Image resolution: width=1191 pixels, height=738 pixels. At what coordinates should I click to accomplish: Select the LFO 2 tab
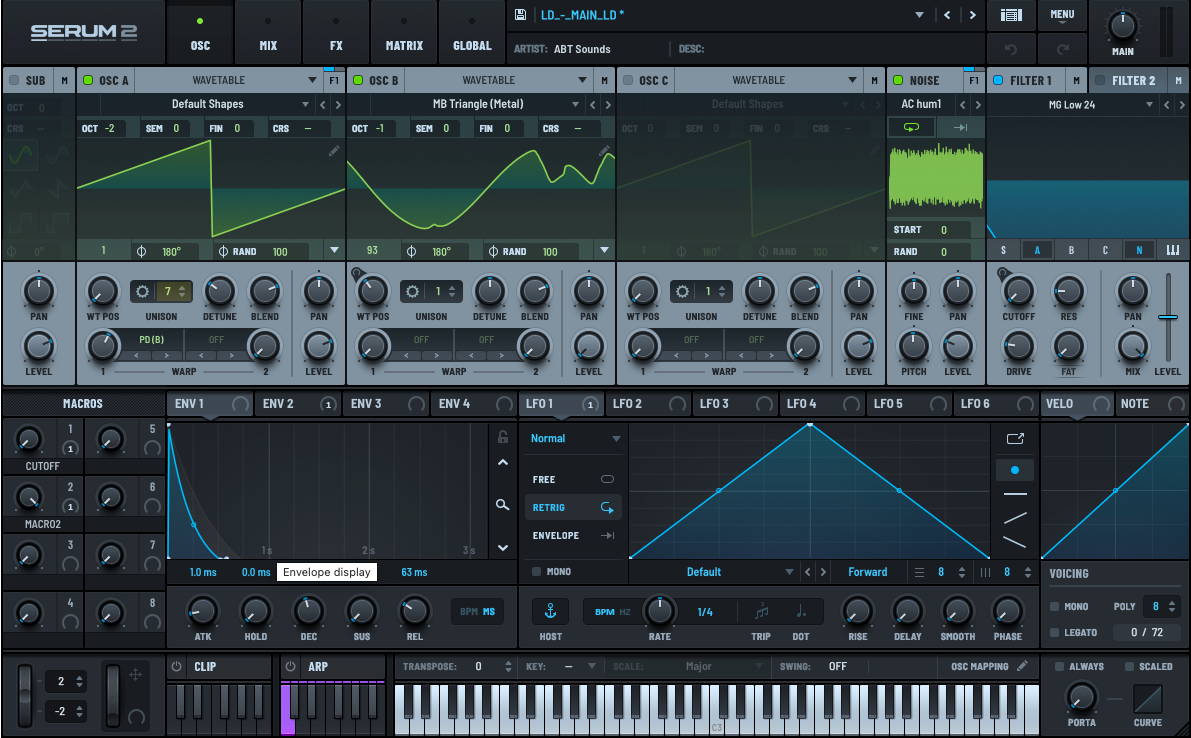coord(627,404)
